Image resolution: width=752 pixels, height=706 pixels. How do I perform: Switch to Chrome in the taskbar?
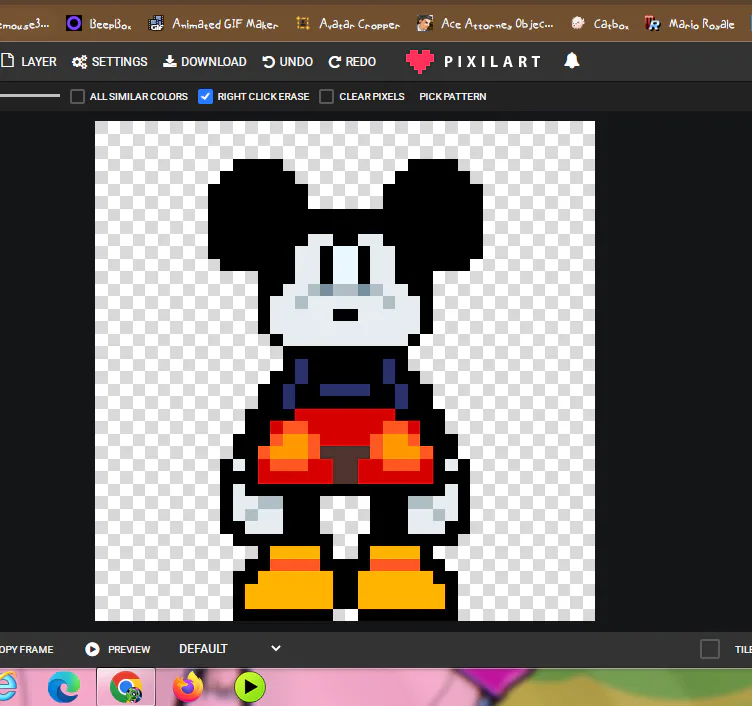click(126, 687)
